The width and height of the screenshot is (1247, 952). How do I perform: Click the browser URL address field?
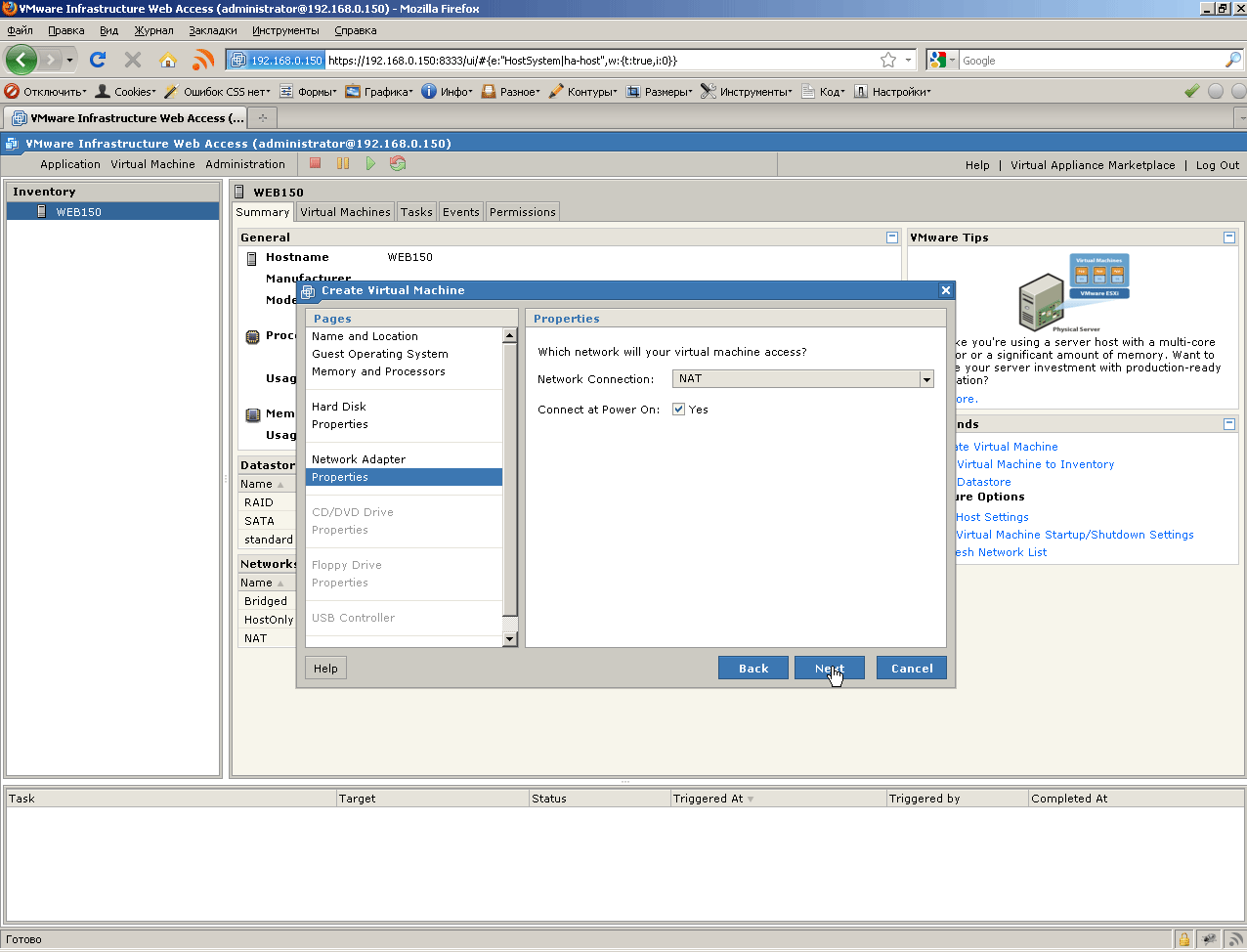(x=601, y=60)
